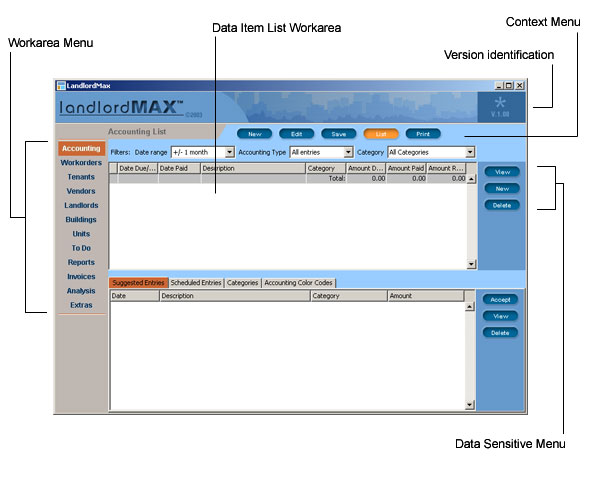
Task: Click the orange List button
Action: click(x=381, y=134)
